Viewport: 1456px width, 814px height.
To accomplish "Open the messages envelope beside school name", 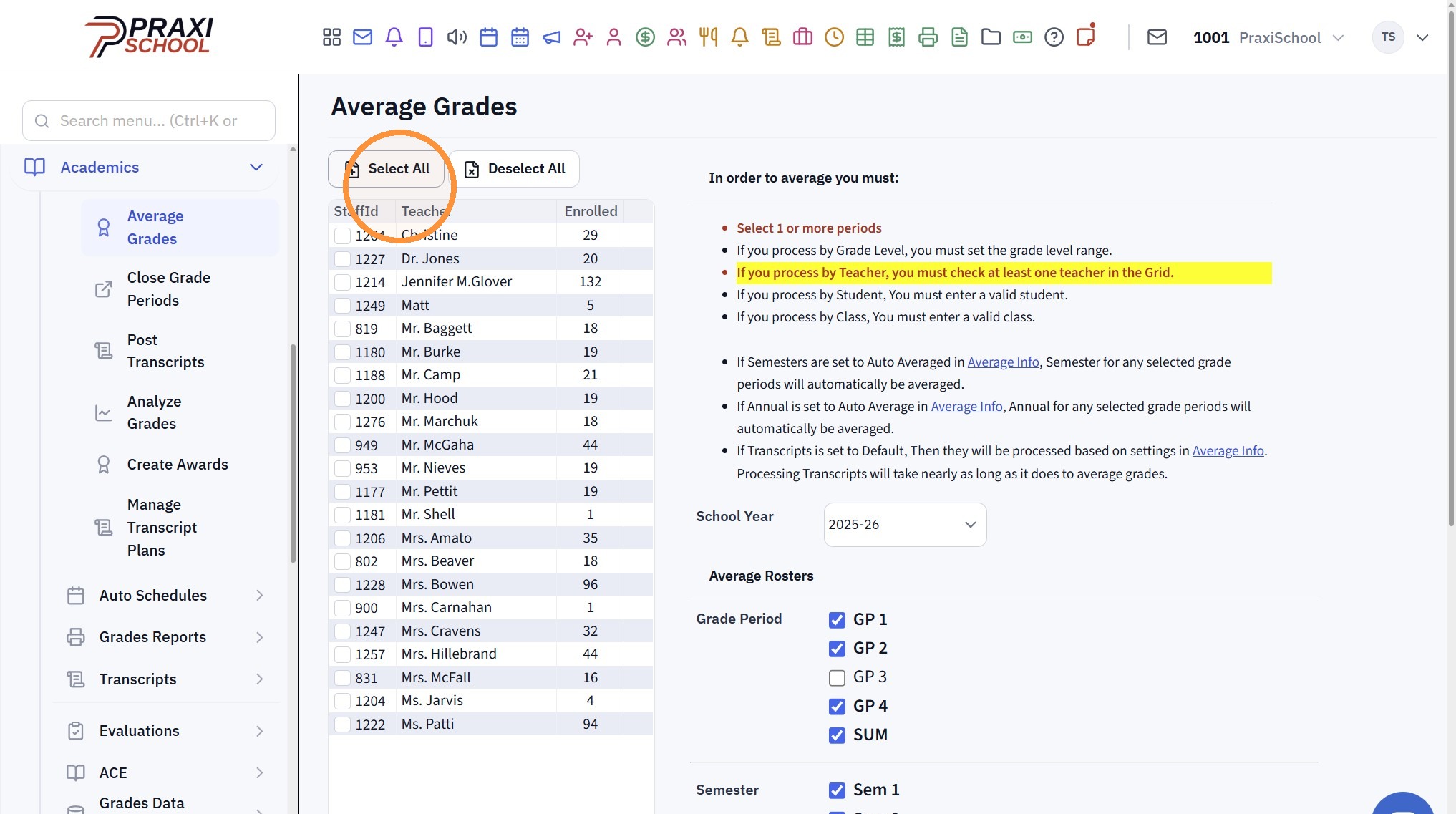I will (1157, 37).
